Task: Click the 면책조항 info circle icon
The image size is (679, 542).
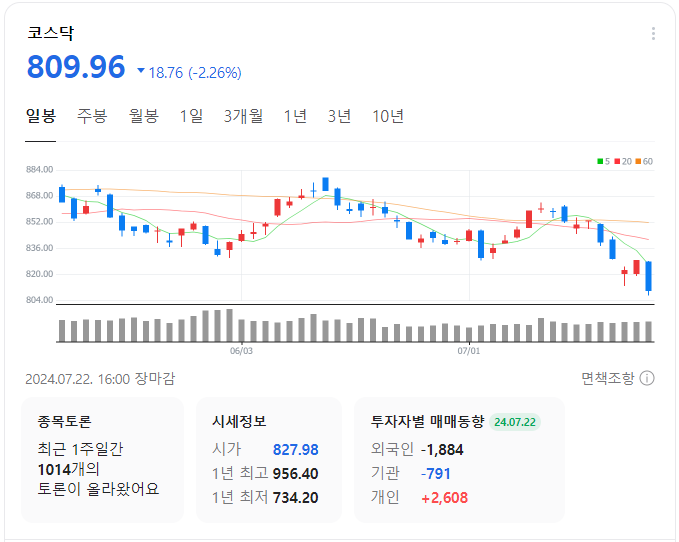Action: point(647,378)
